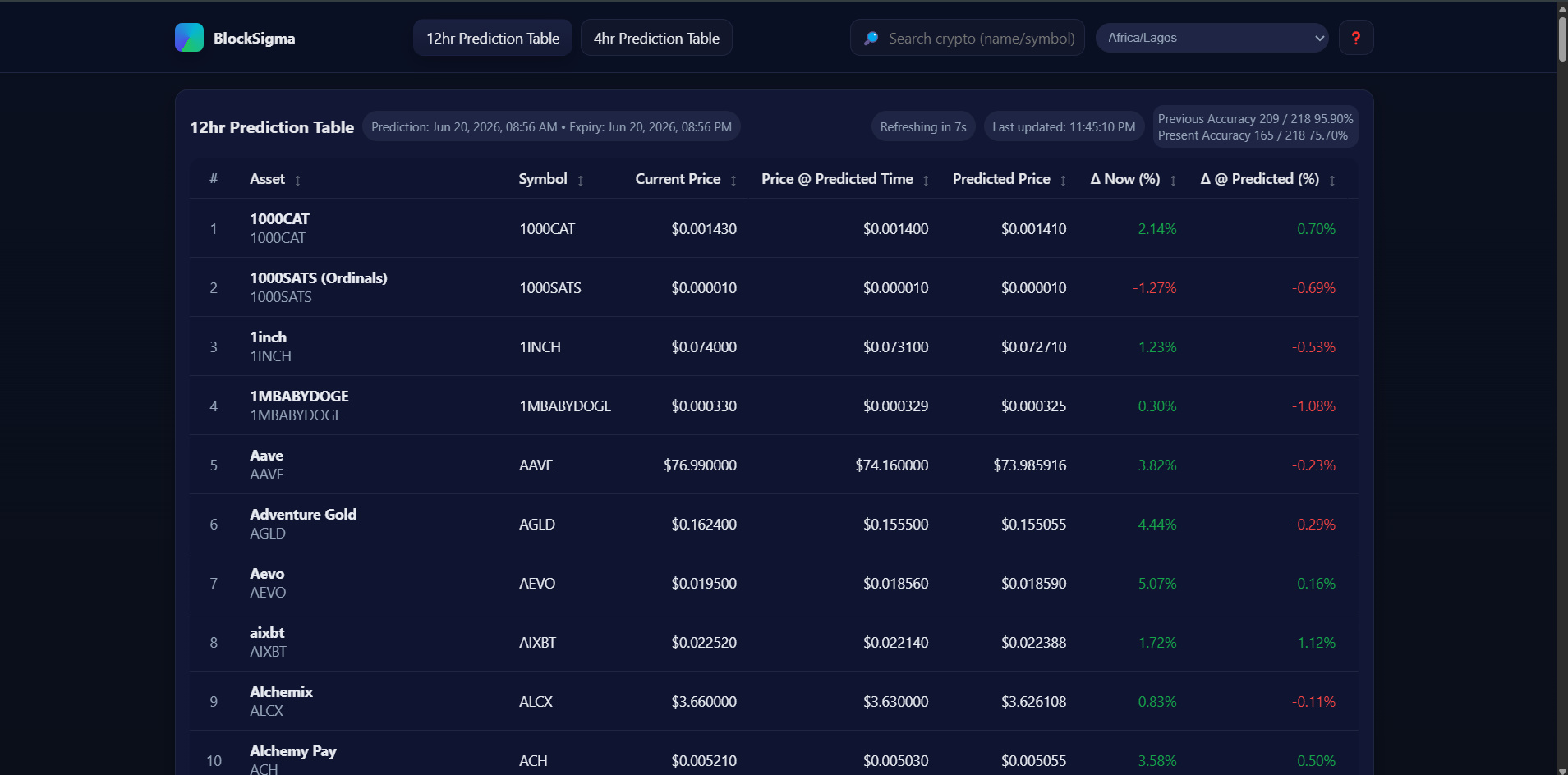Sort by Δ Now (%) column header
1568x775 pixels.
[x=1125, y=179]
